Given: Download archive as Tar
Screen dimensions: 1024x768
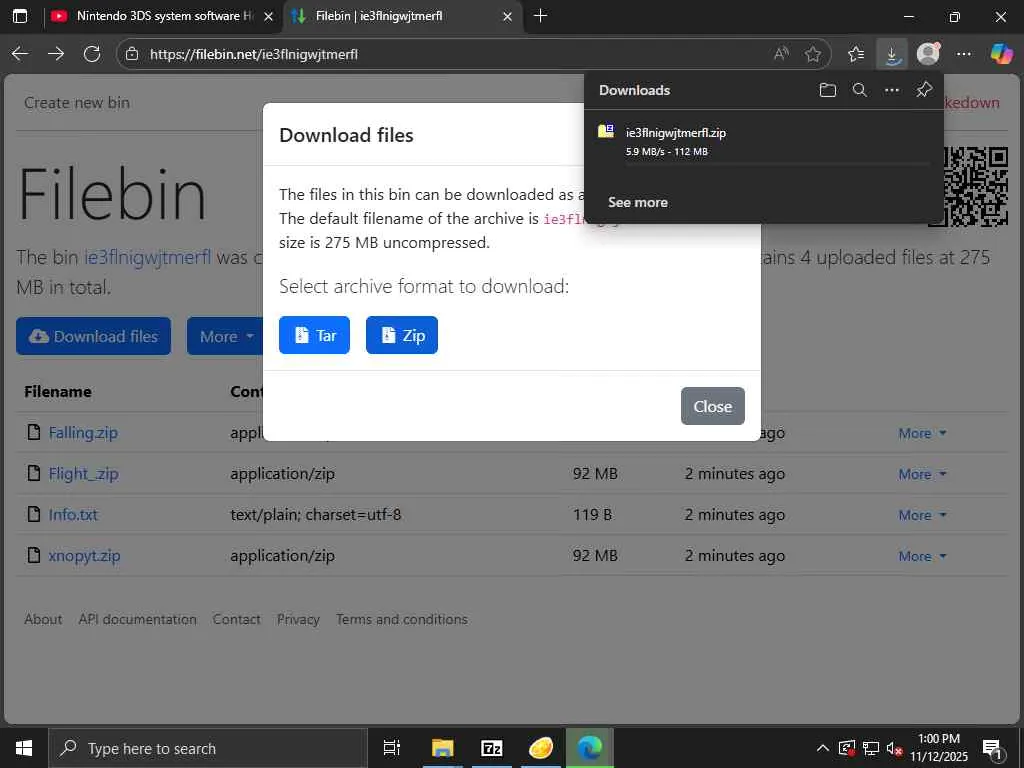Looking at the screenshot, I should point(314,335).
